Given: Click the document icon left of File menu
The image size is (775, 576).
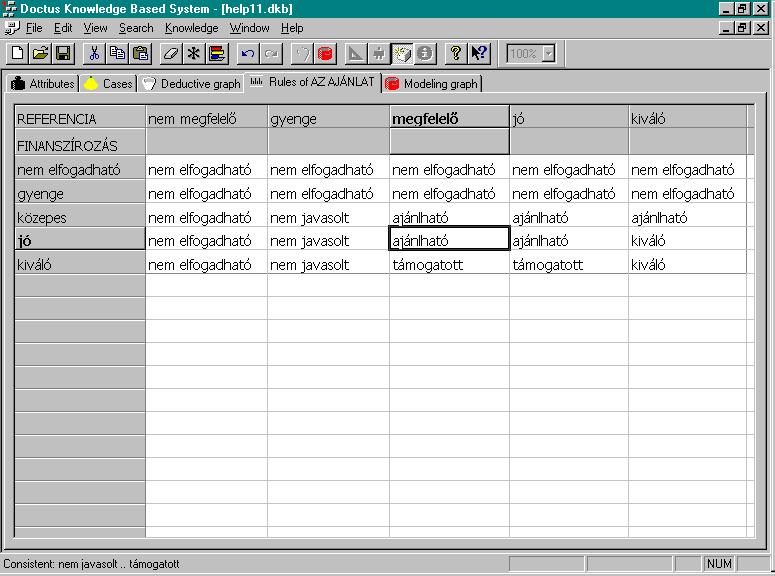Looking at the screenshot, I should tap(12, 28).
